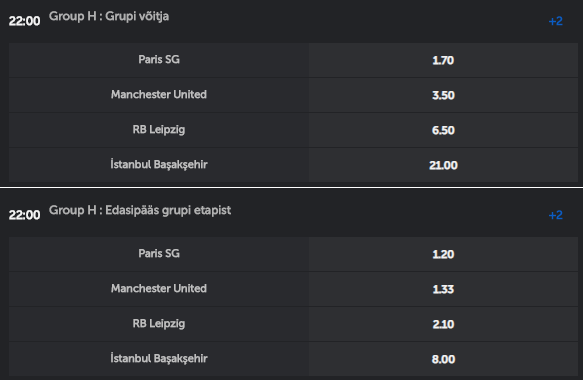Select RB Leipzig group winner odds 6.50
This screenshot has width=583, height=380.
[443, 130]
